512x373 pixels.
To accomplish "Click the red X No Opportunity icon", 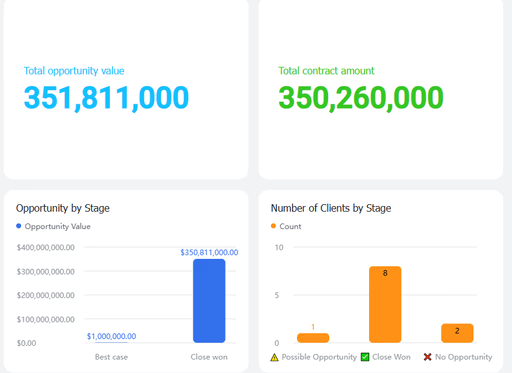I will pos(427,357).
